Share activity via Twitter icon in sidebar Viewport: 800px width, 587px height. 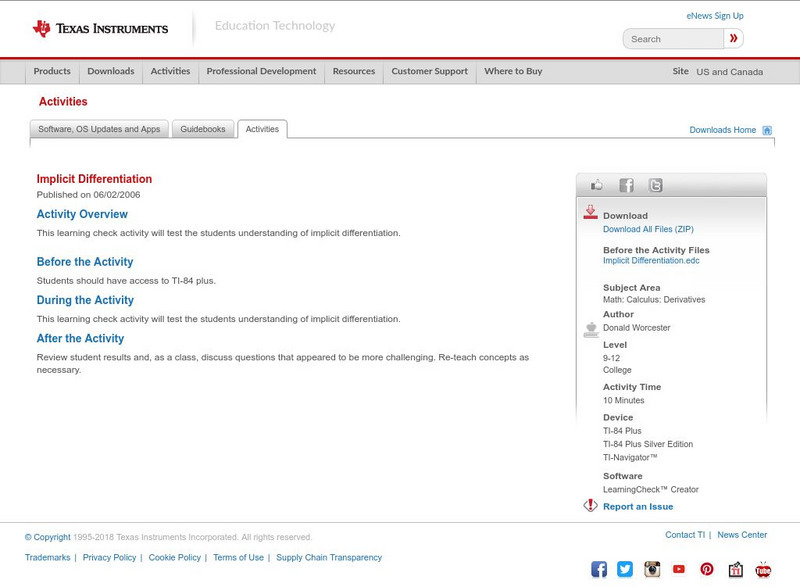tap(655, 185)
